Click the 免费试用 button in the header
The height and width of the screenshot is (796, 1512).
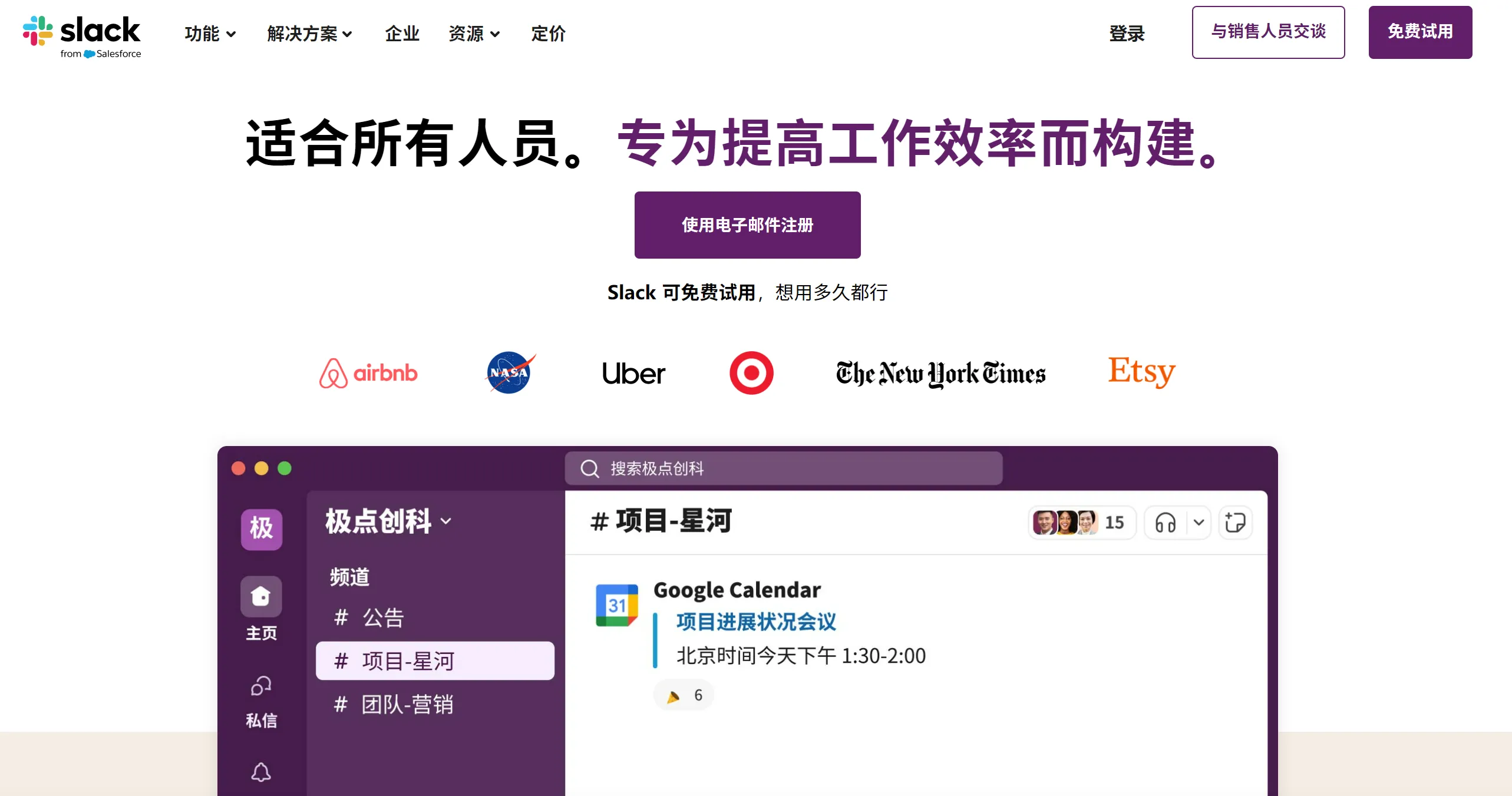(1420, 32)
